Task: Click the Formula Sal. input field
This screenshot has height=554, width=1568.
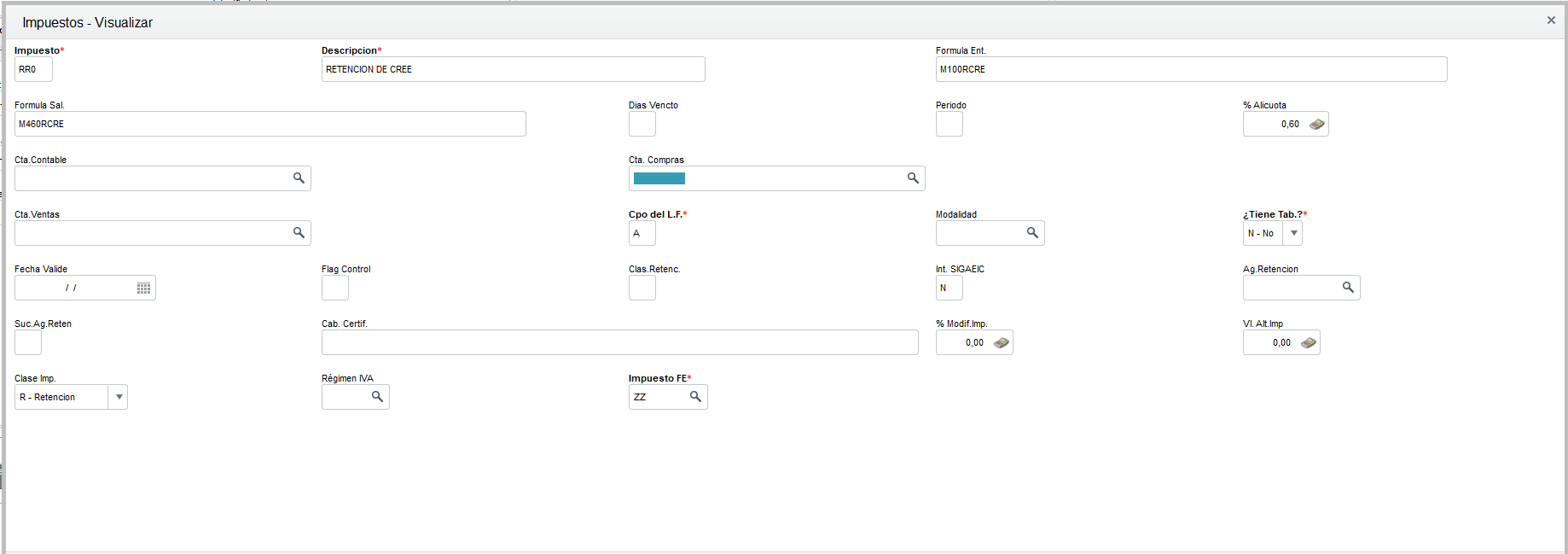Action: [x=270, y=124]
